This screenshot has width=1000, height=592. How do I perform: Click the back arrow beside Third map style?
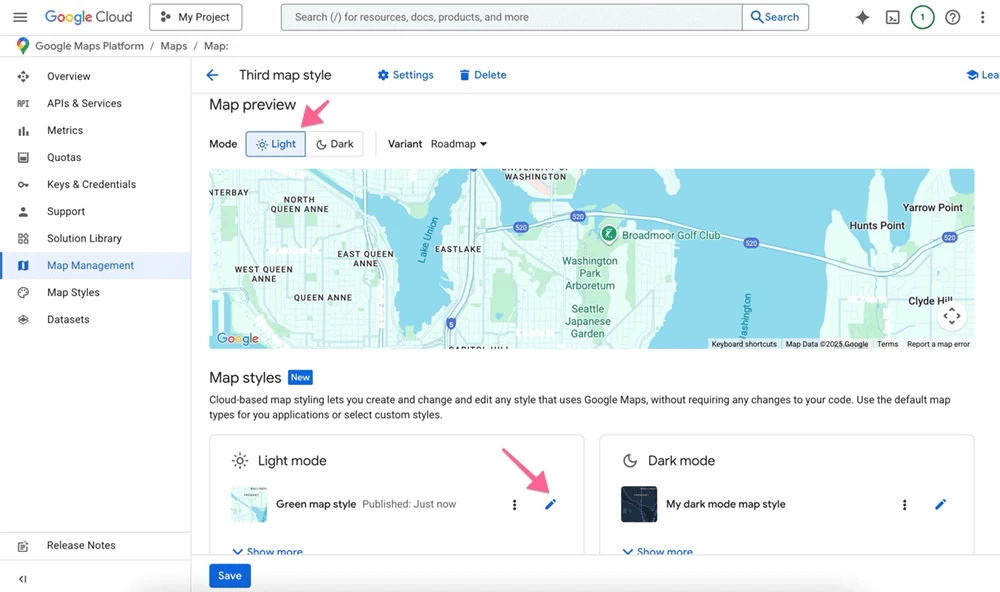point(212,75)
